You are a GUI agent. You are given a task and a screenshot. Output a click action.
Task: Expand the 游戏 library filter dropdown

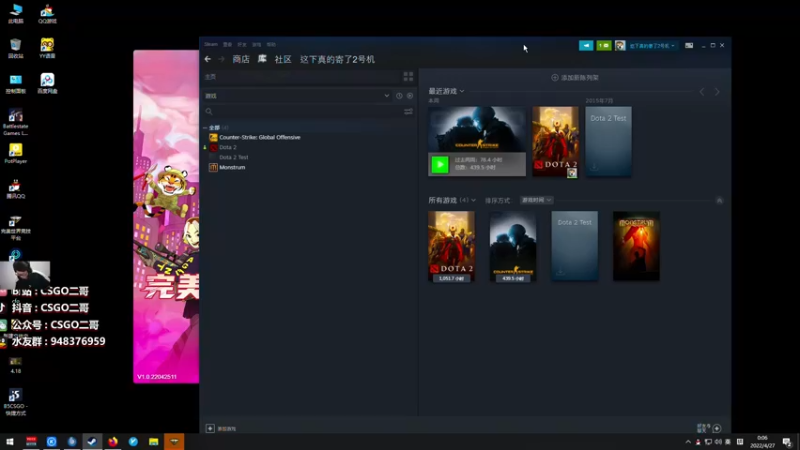297,95
